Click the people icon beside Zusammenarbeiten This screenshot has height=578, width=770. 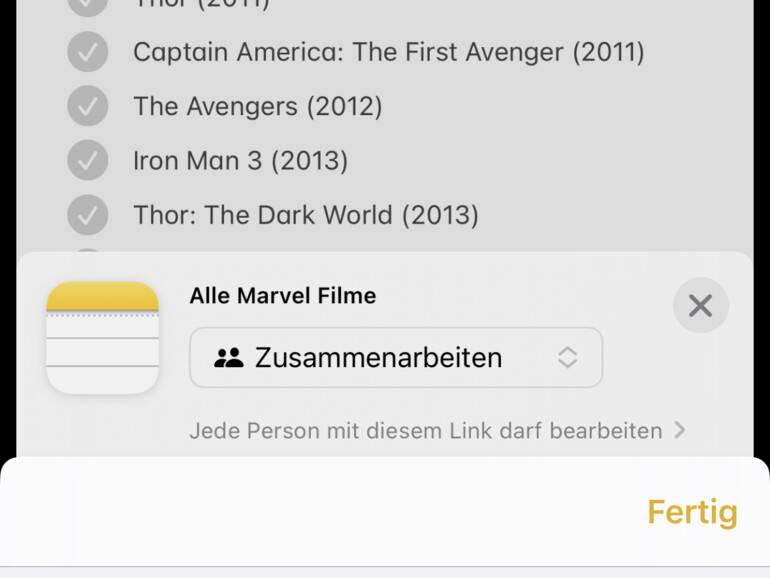(x=229, y=358)
